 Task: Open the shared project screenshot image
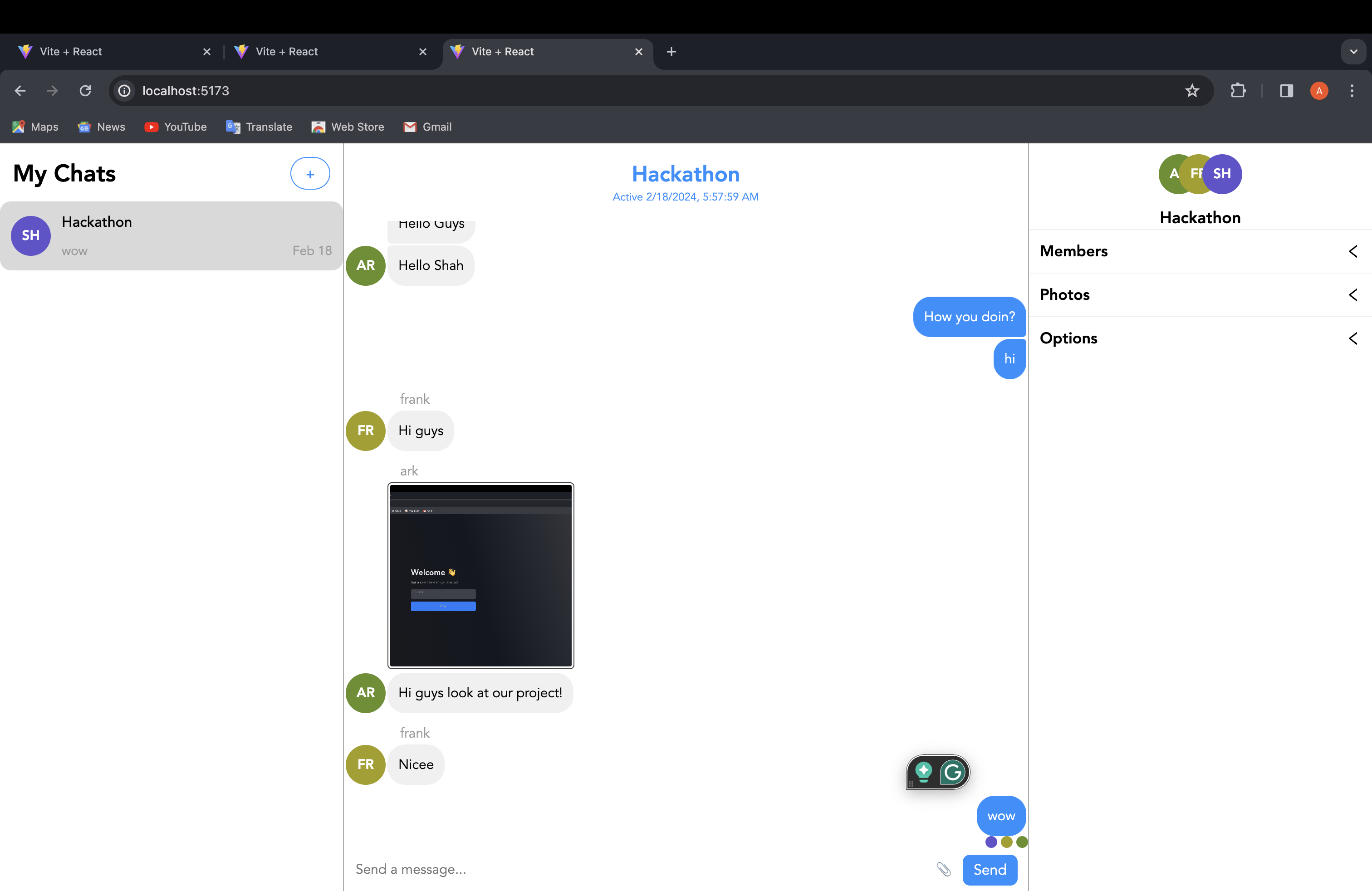pyautogui.click(x=480, y=575)
